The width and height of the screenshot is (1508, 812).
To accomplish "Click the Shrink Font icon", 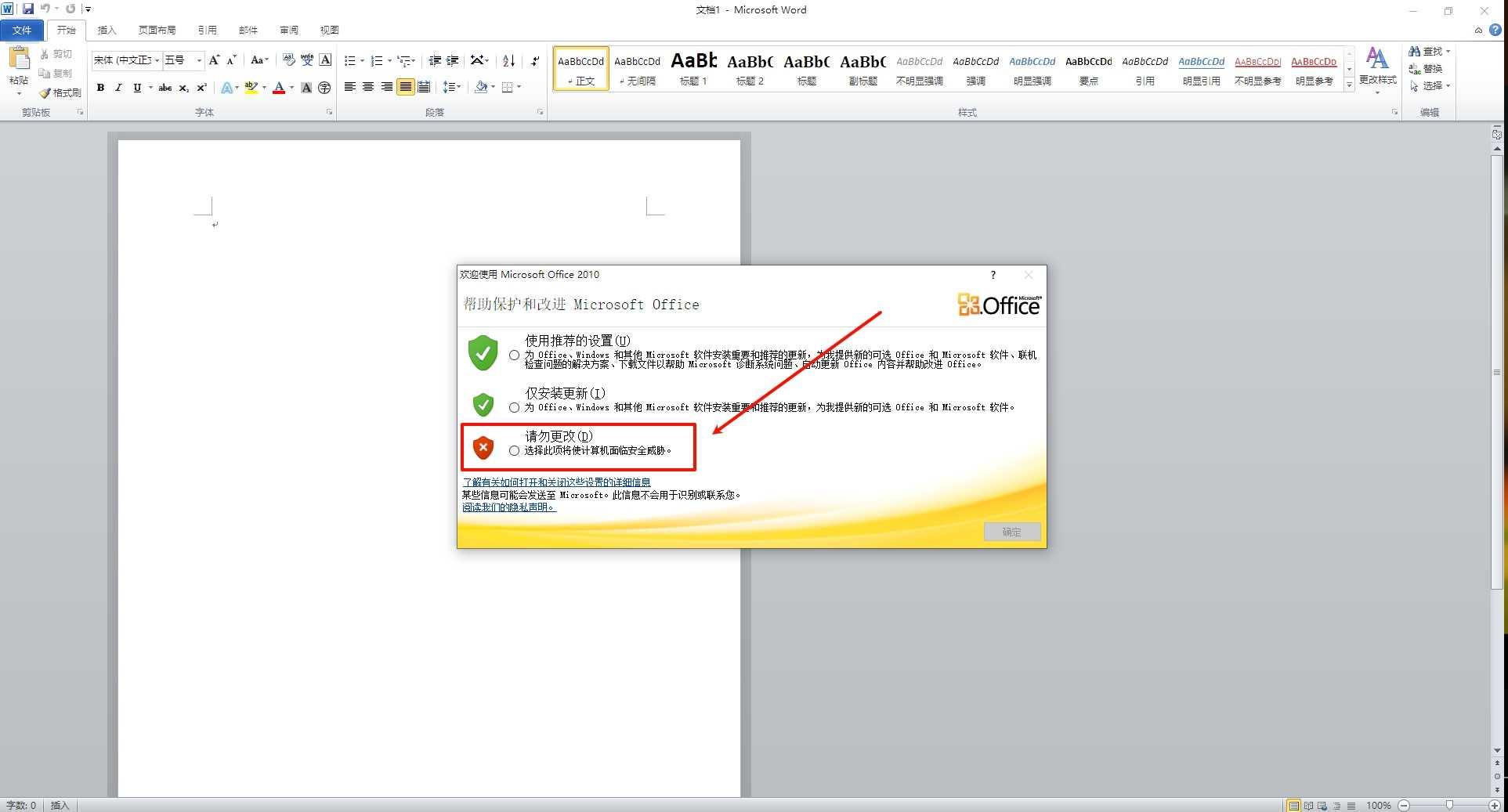I will pyautogui.click(x=231, y=60).
